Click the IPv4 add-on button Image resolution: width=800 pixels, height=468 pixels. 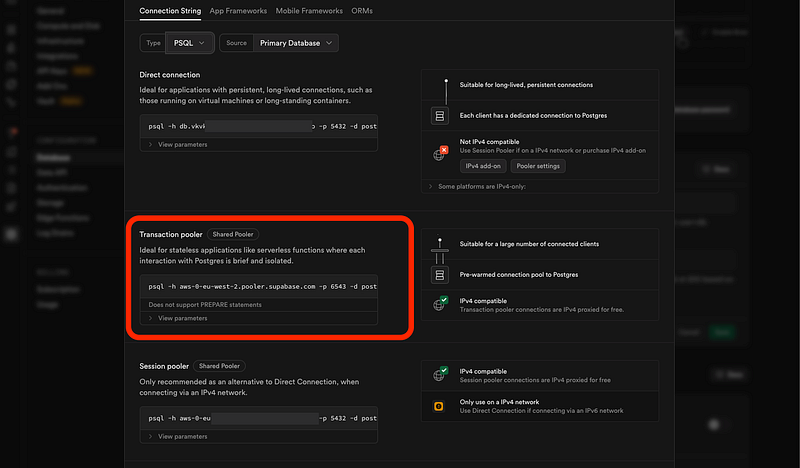point(483,166)
